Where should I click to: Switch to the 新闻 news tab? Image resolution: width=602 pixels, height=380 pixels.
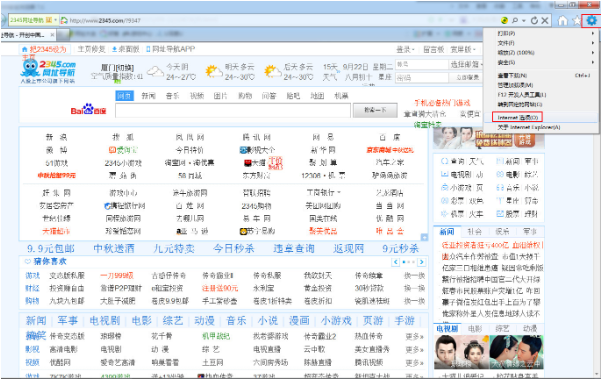click(x=447, y=231)
